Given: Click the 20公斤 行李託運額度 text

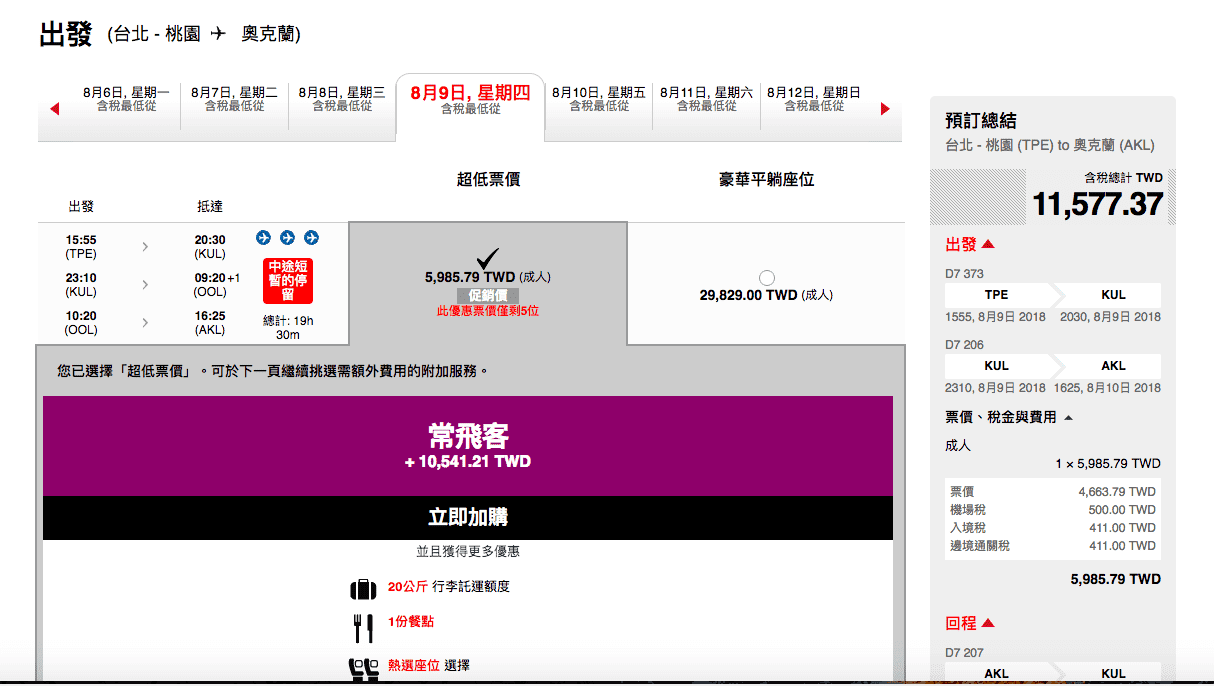Looking at the screenshot, I should point(449,587).
